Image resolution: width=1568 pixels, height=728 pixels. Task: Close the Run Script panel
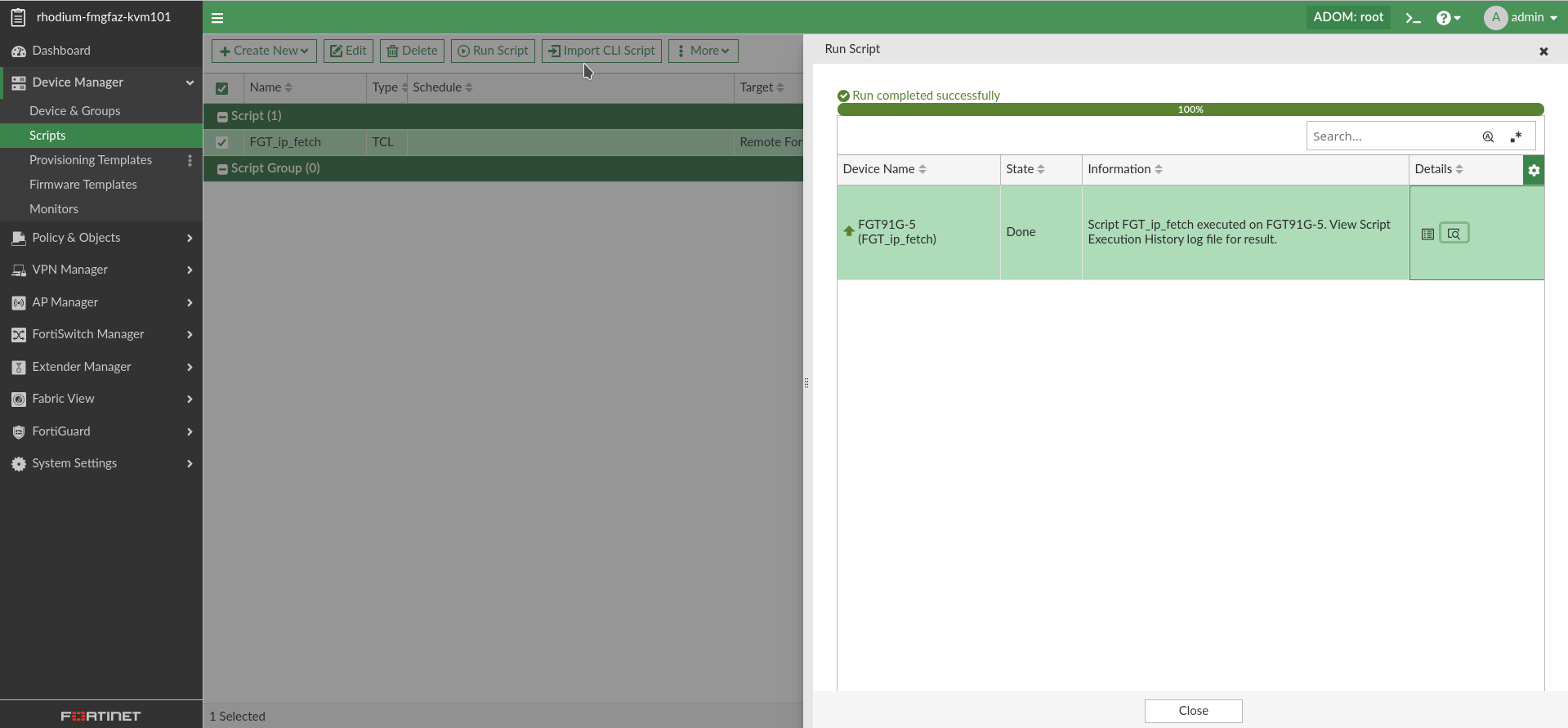point(1543,51)
